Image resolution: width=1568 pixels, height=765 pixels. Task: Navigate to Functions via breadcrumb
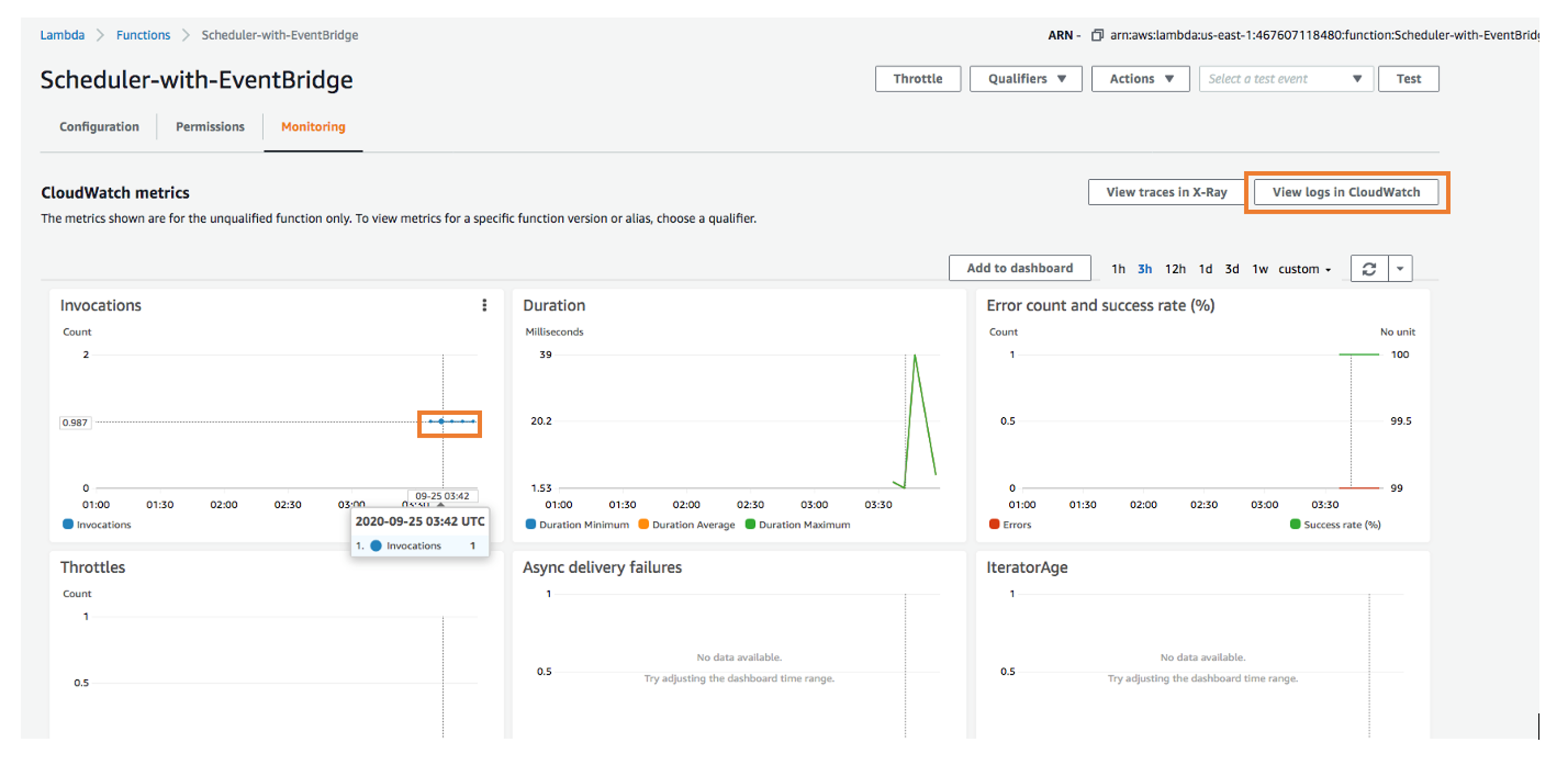(x=143, y=35)
